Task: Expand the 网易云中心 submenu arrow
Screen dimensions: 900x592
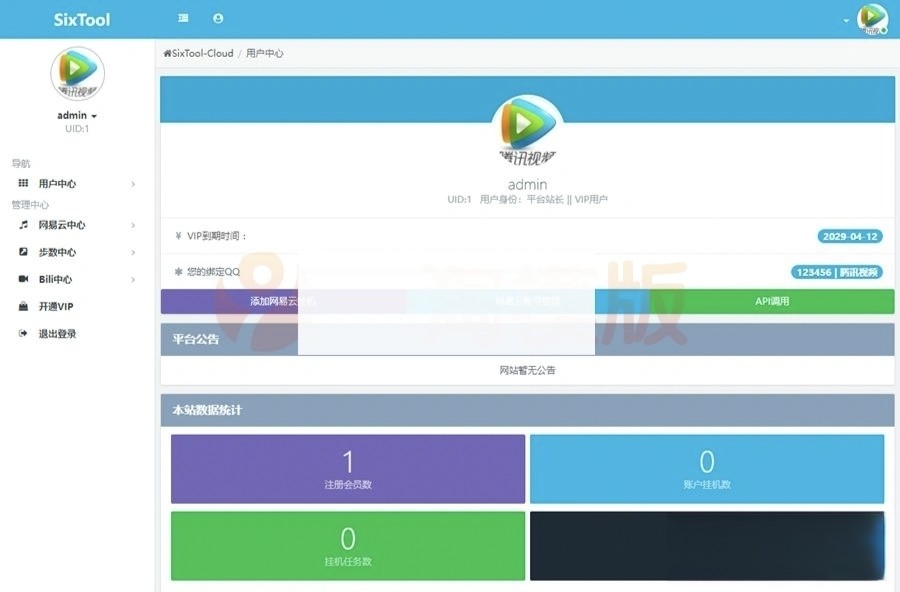Action: coord(133,225)
